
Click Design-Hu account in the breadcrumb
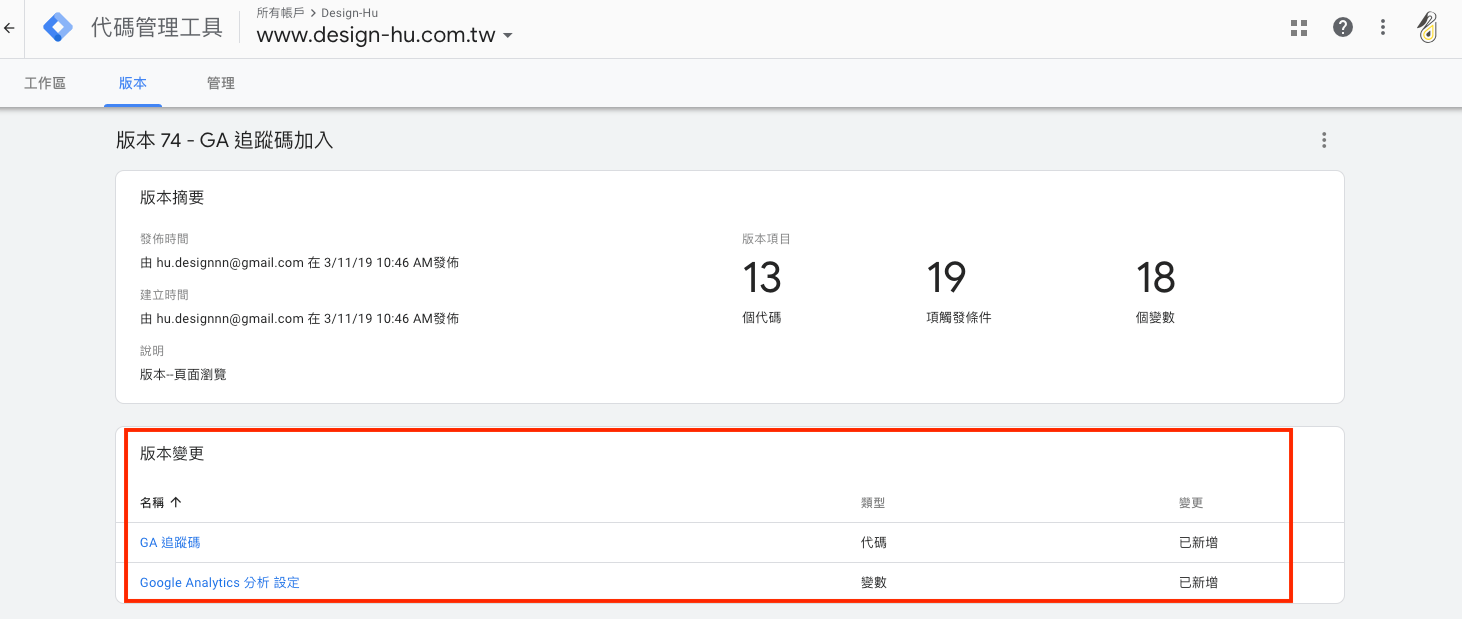[x=349, y=13]
